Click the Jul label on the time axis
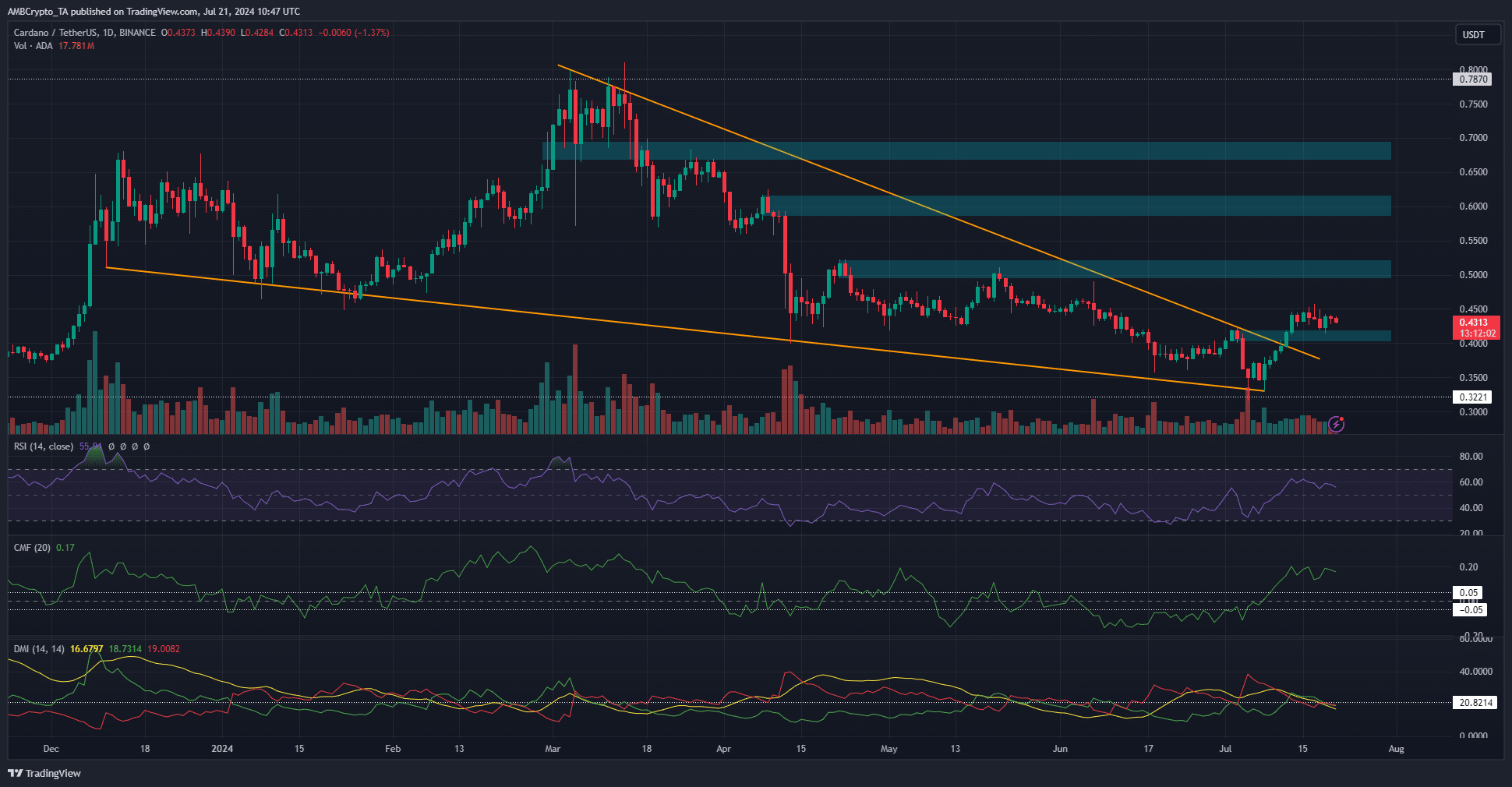1512x787 pixels. click(x=1226, y=749)
